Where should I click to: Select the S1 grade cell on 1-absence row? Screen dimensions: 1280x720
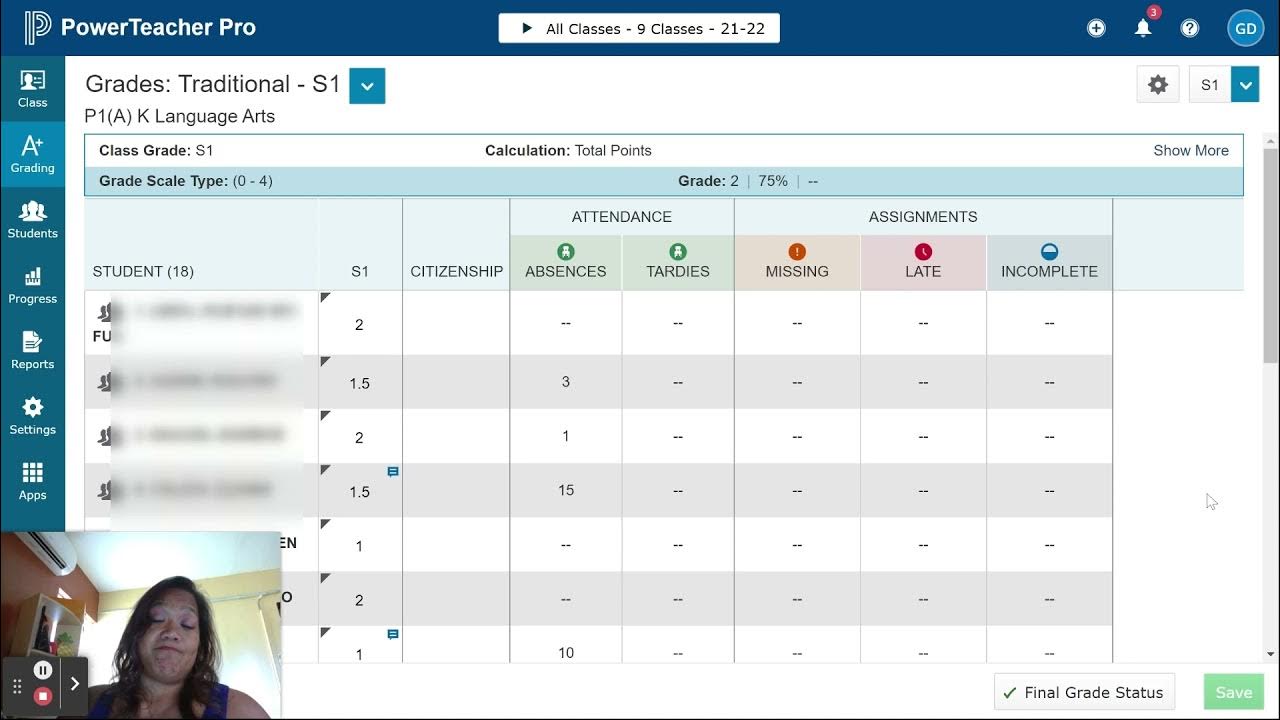[x=360, y=437]
